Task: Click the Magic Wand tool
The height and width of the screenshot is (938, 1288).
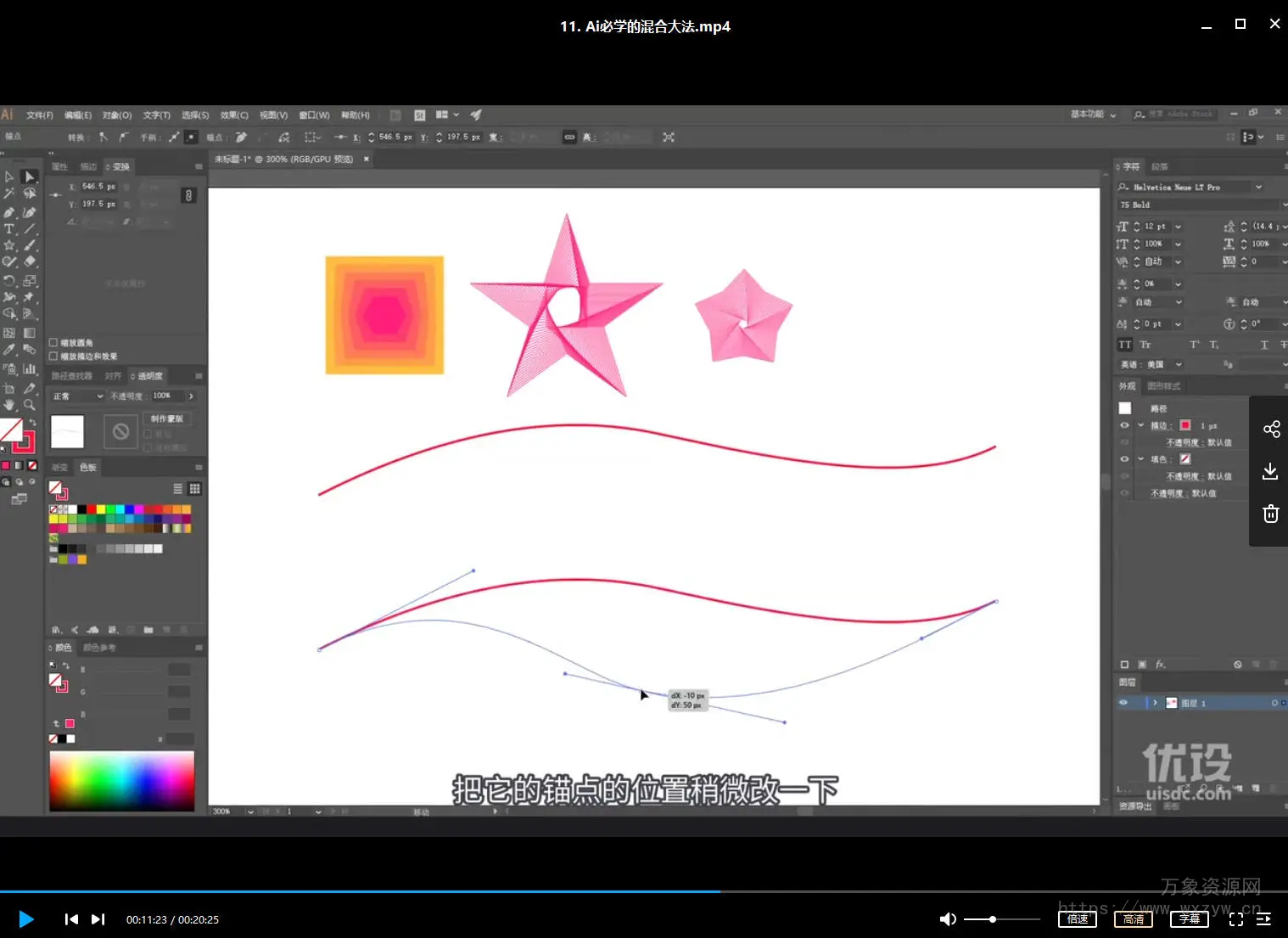Action: tap(9, 194)
